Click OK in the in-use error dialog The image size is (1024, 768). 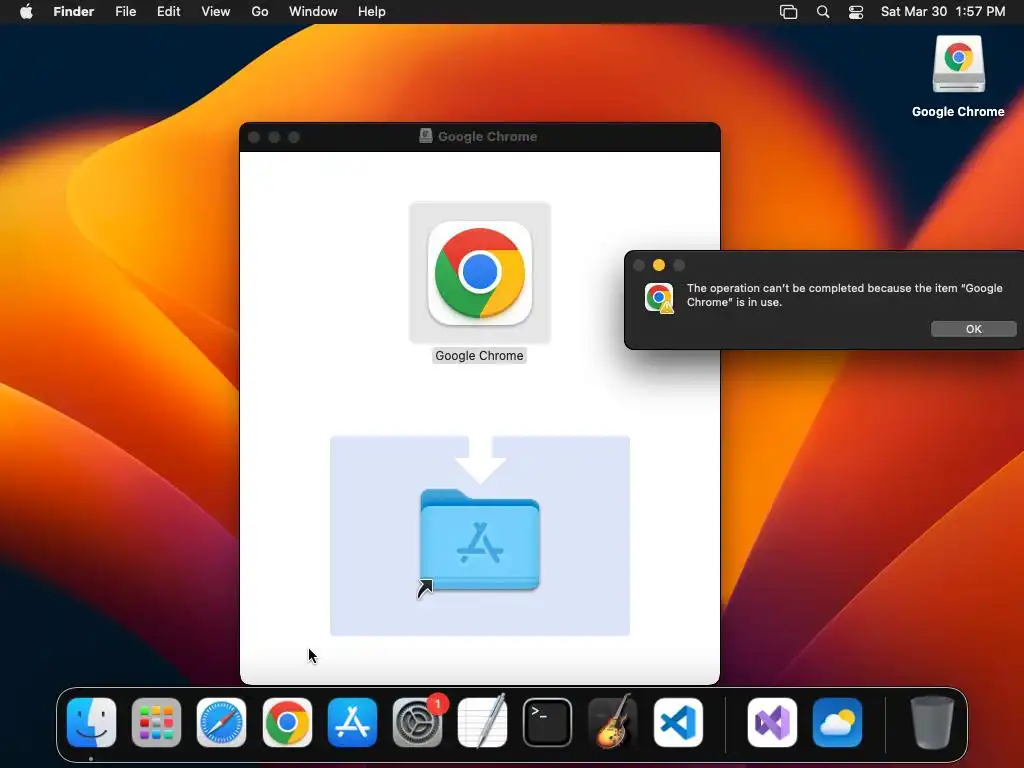tap(973, 329)
